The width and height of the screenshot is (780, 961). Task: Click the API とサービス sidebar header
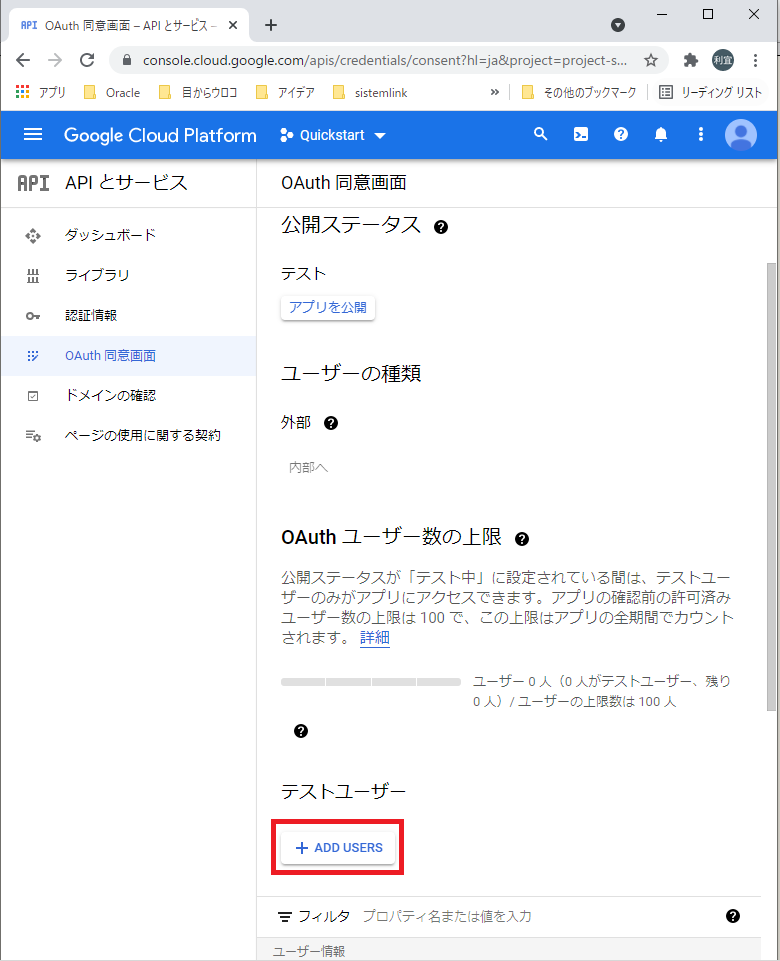[126, 183]
